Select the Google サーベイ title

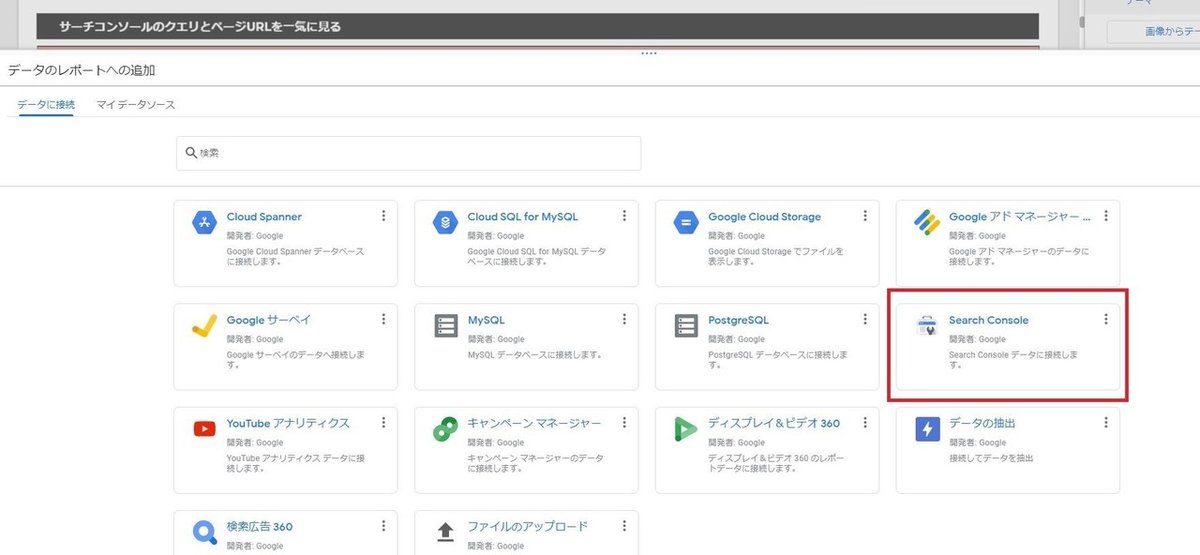pos(269,320)
